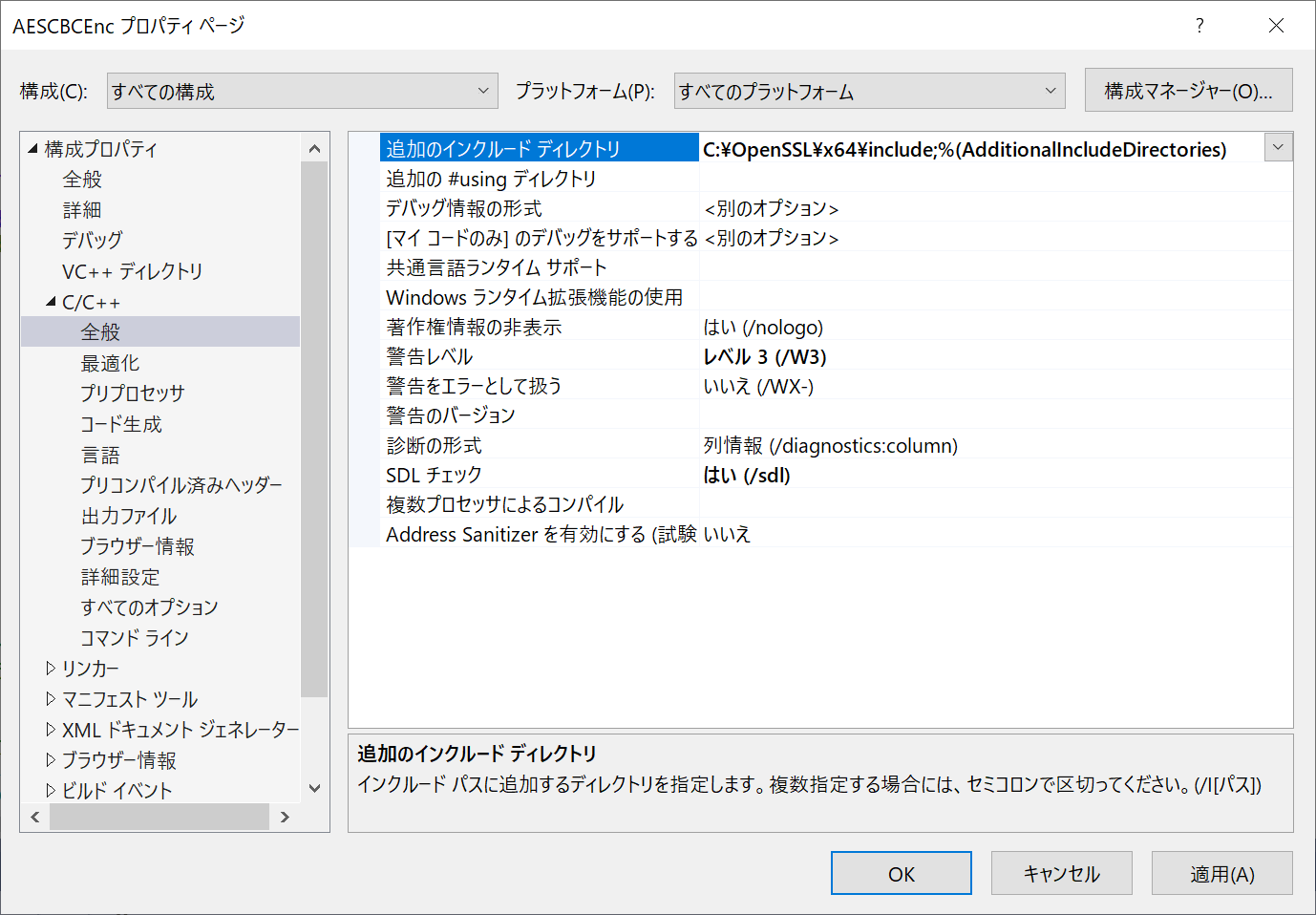
Task: Confirm settings with the OK button
Action: click(901, 872)
